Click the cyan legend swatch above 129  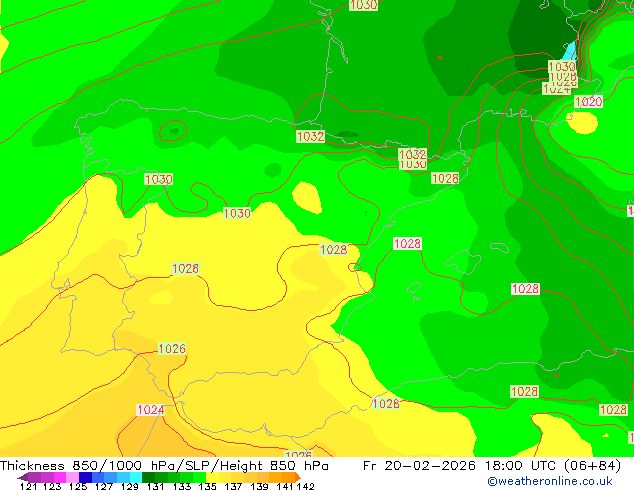(x=136, y=477)
